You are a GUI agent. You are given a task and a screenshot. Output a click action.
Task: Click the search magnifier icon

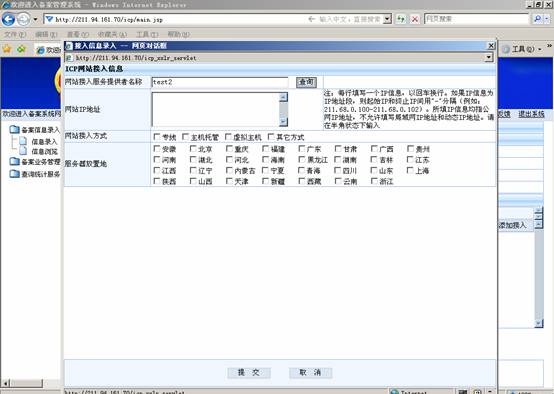537,19
